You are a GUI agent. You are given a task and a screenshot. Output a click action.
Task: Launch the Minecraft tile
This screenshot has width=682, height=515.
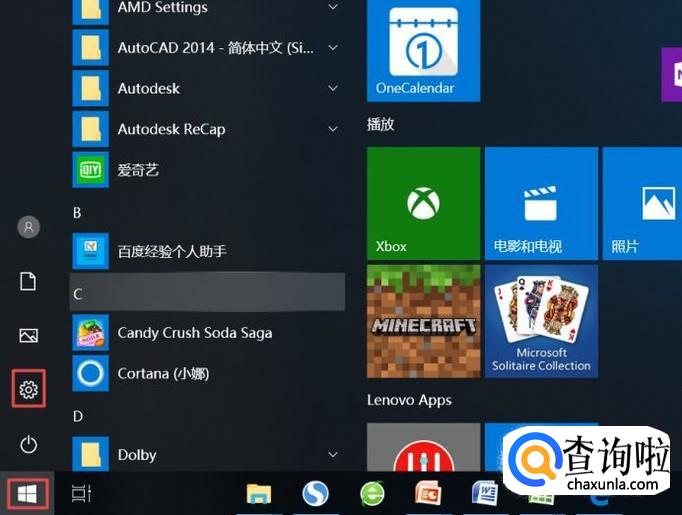tap(423, 321)
